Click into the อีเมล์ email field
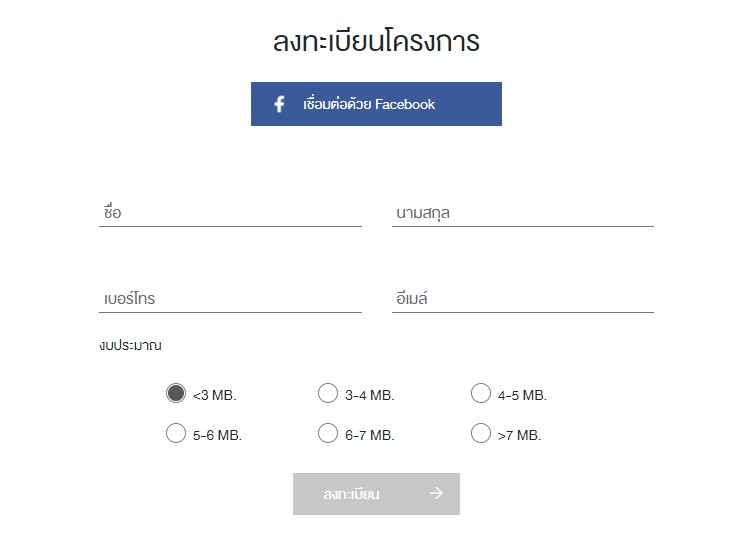Screen dimensions: 751x537 coord(523,298)
